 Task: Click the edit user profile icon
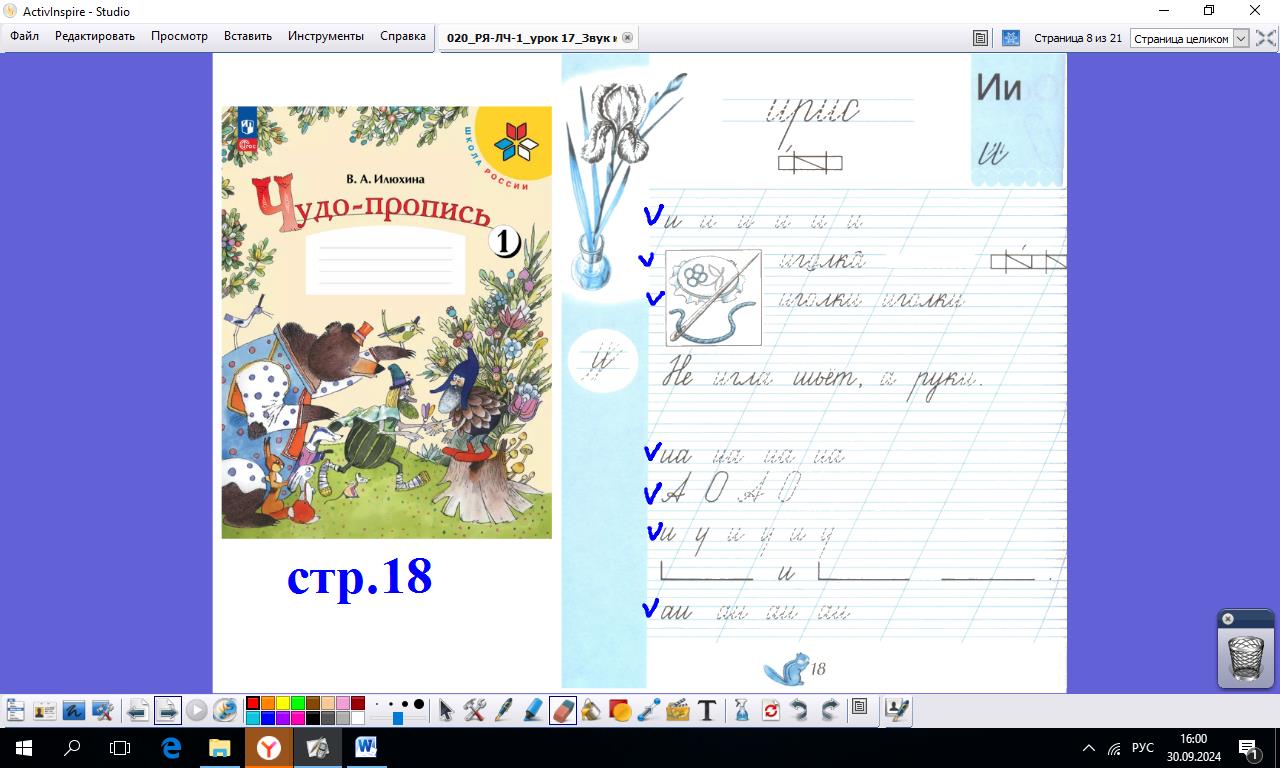897,711
